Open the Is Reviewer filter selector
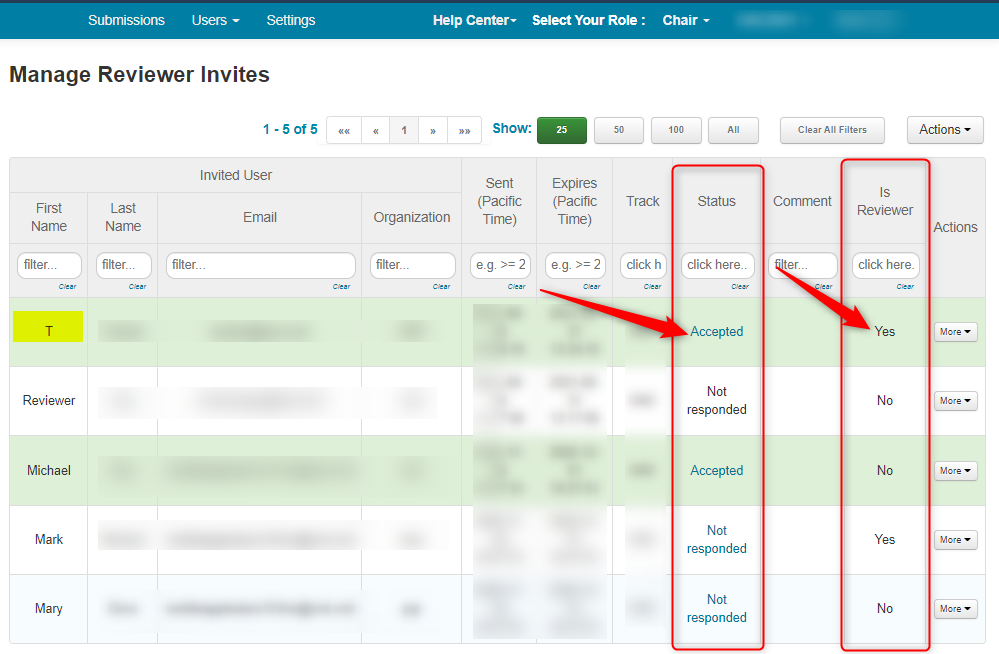 tap(886, 265)
